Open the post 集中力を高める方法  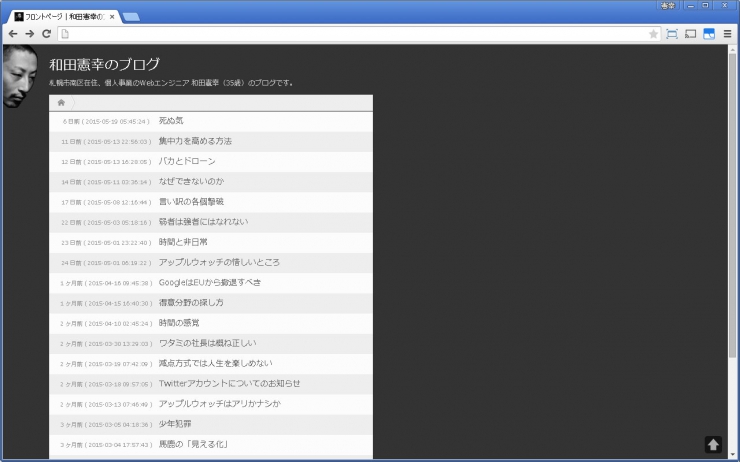point(195,141)
